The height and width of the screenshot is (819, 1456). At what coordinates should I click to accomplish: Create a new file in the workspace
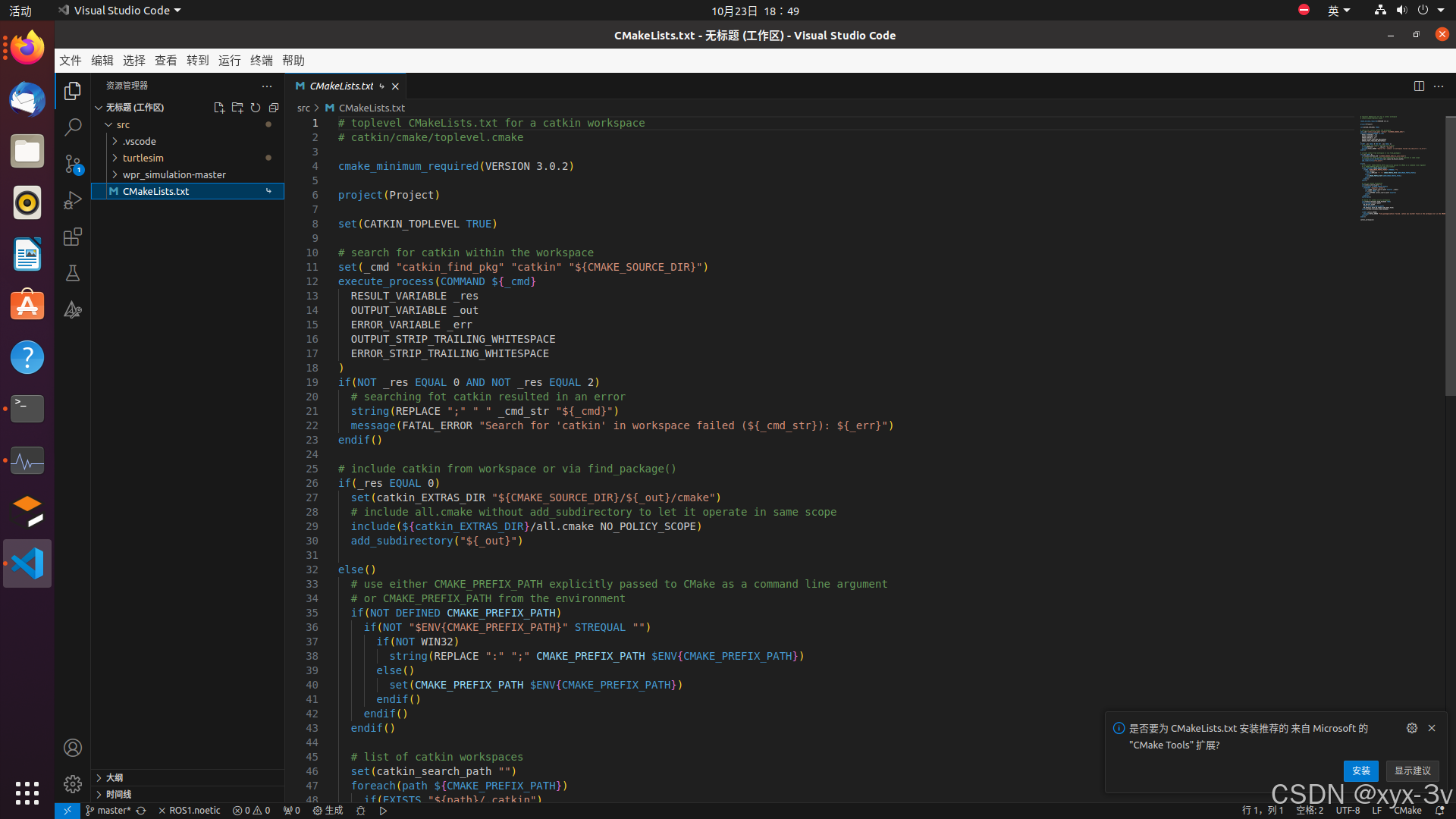tap(219, 108)
